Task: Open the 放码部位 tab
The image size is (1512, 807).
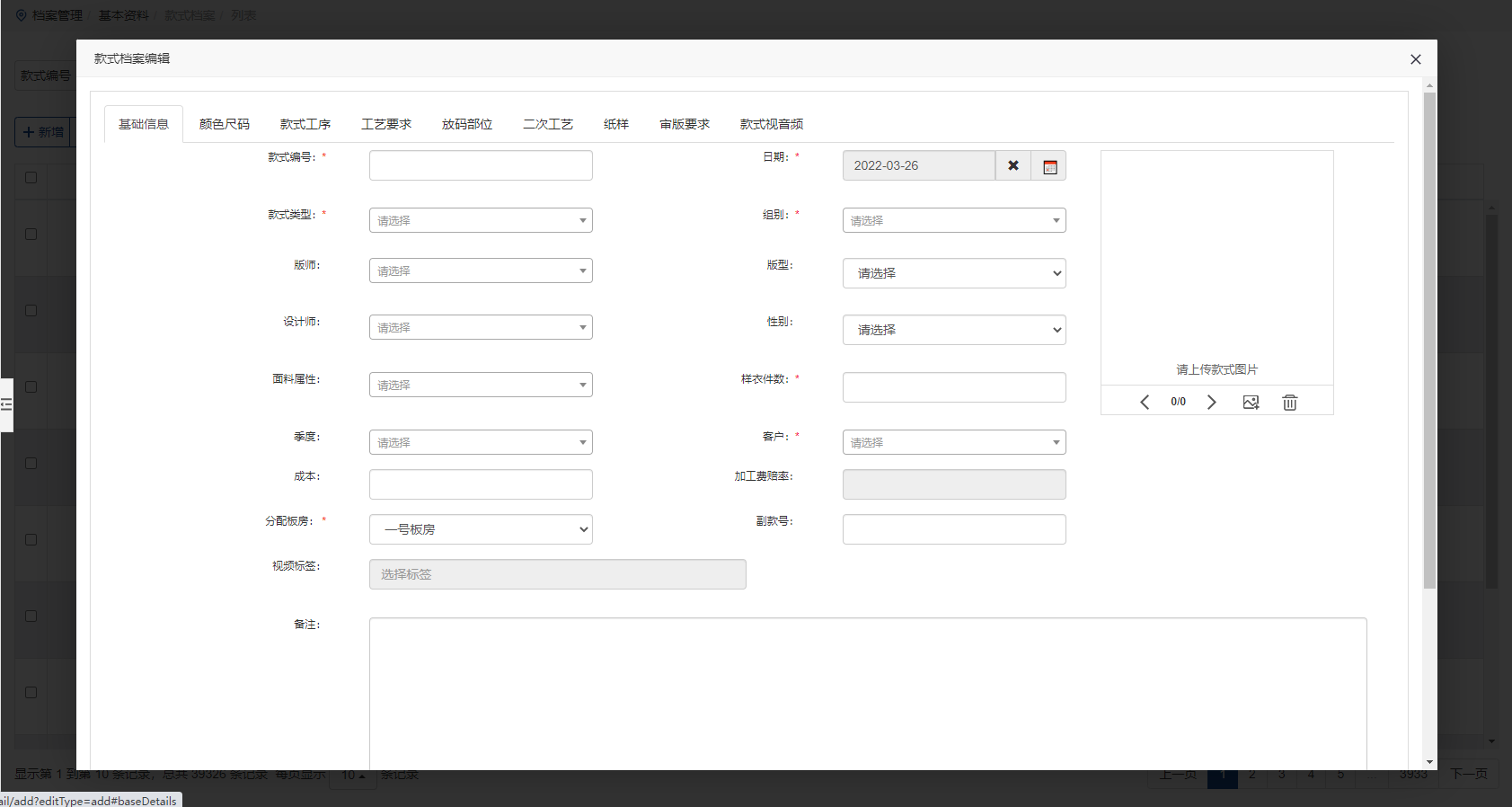Action: (467, 124)
